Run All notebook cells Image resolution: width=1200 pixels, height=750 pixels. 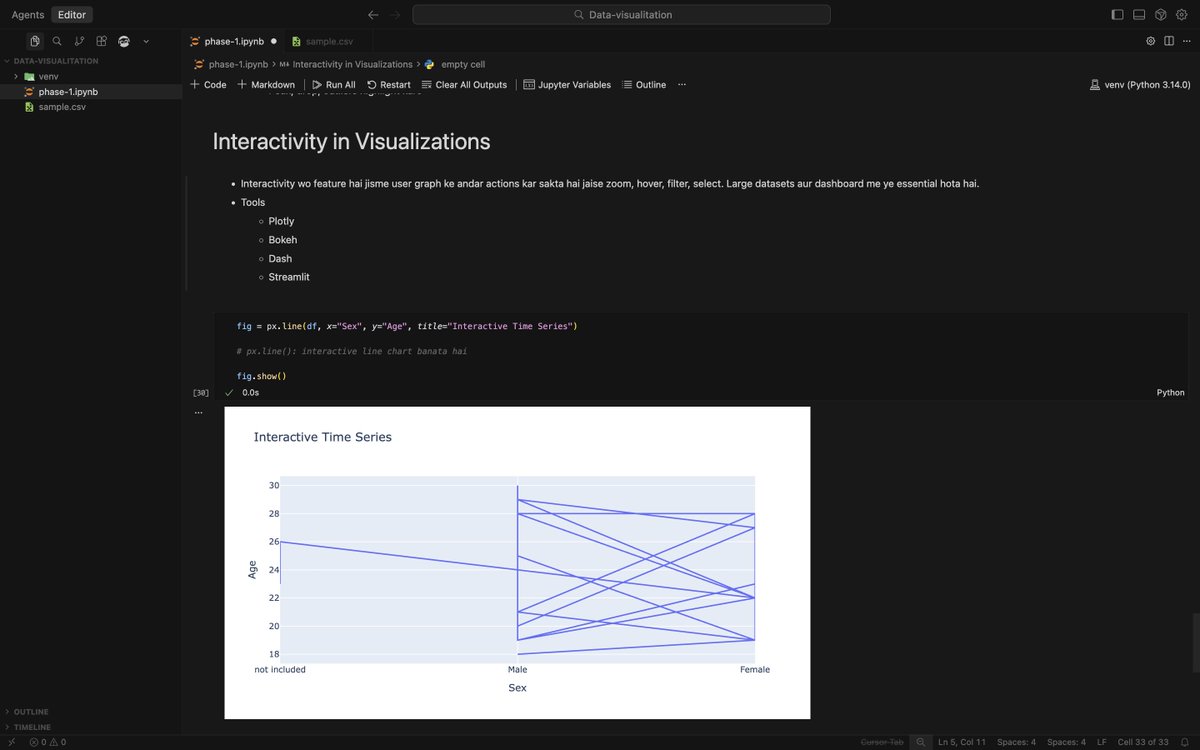334,85
